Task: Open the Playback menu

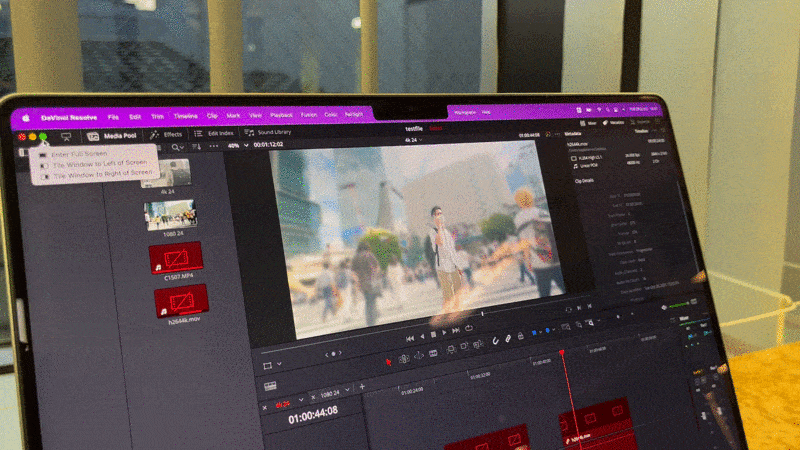Action: point(281,115)
